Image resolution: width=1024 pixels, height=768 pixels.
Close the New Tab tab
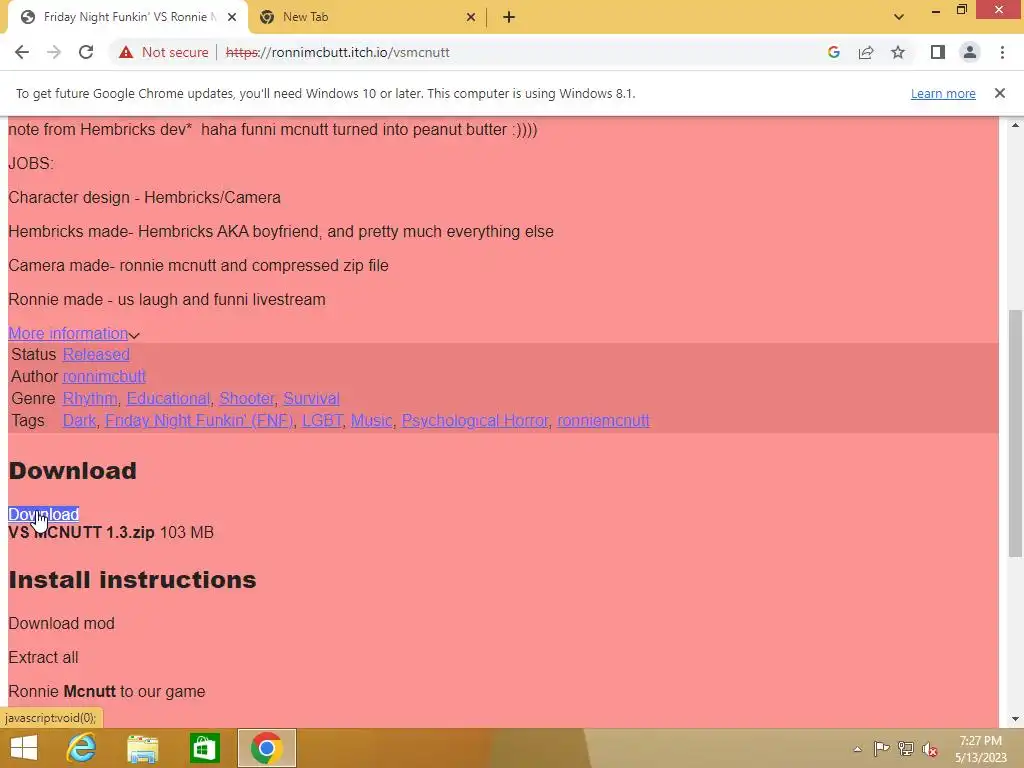click(x=471, y=17)
